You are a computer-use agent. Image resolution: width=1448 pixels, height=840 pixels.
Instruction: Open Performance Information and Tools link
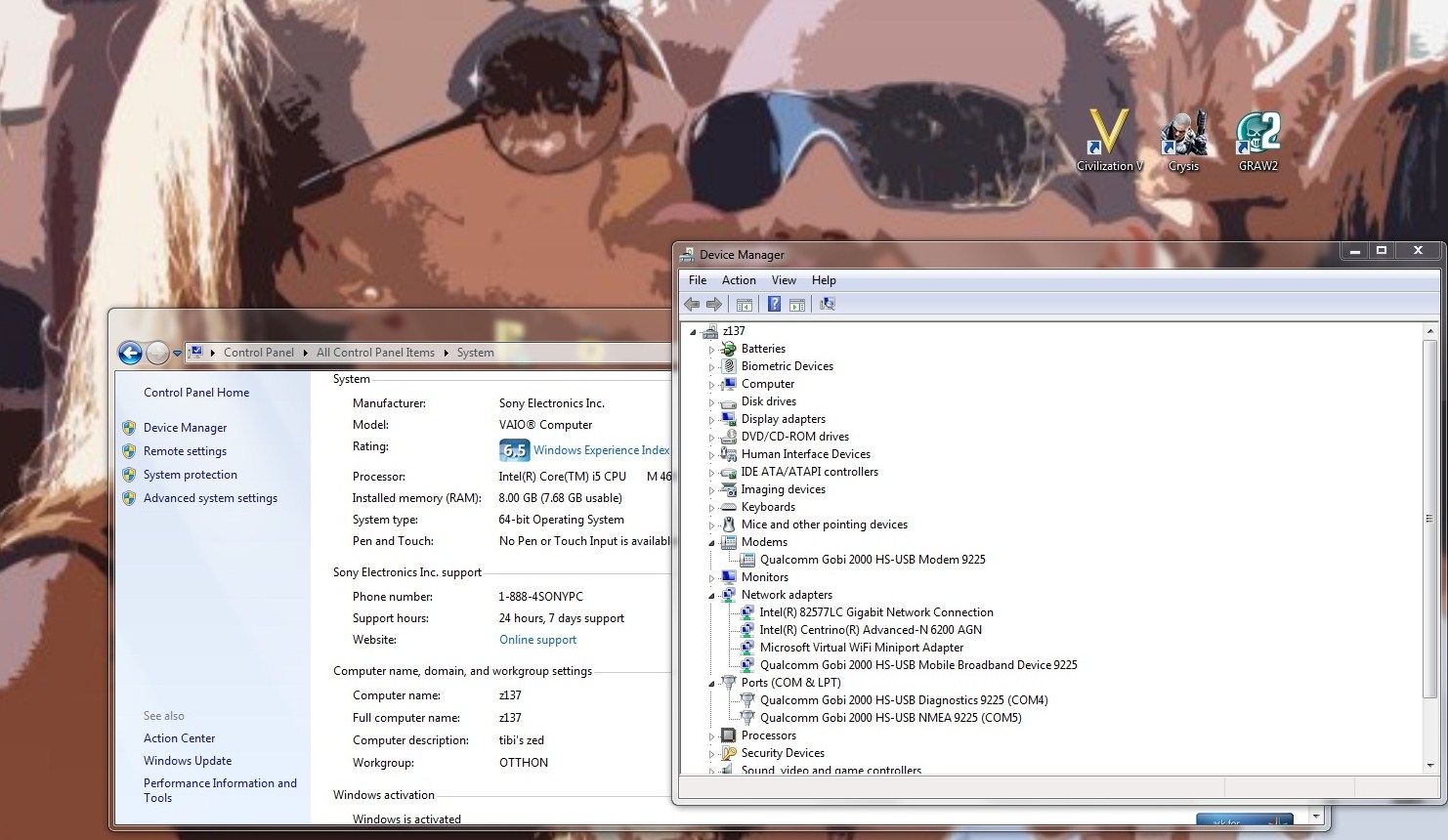pos(220,790)
